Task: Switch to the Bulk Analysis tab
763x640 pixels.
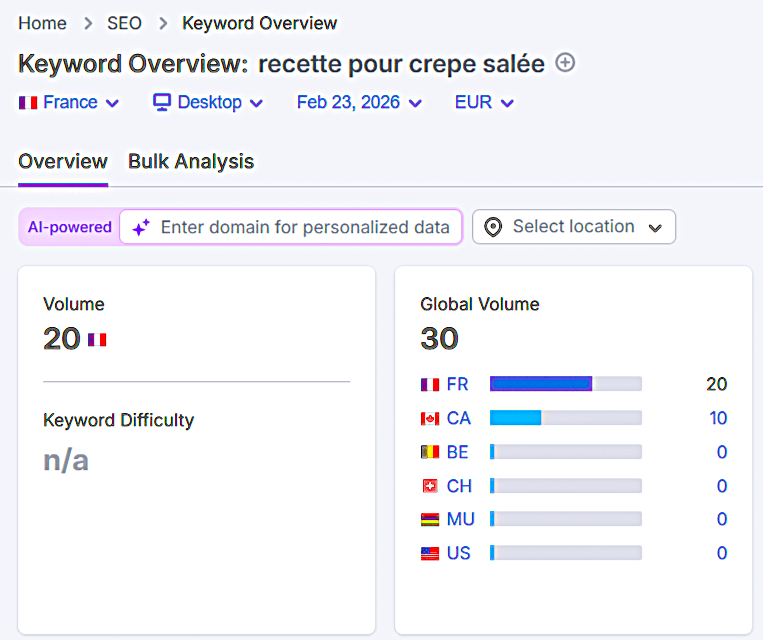Action: click(191, 162)
